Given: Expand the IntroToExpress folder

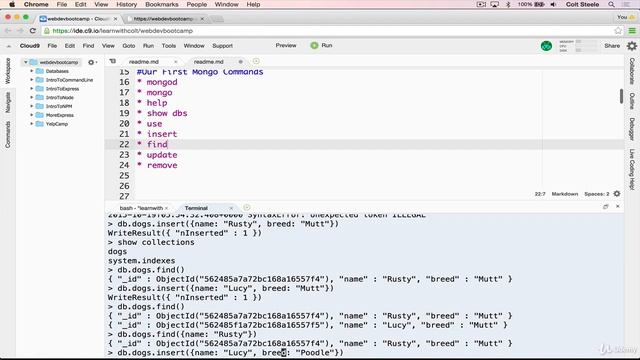Looking at the screenshot, I should 32,89.
